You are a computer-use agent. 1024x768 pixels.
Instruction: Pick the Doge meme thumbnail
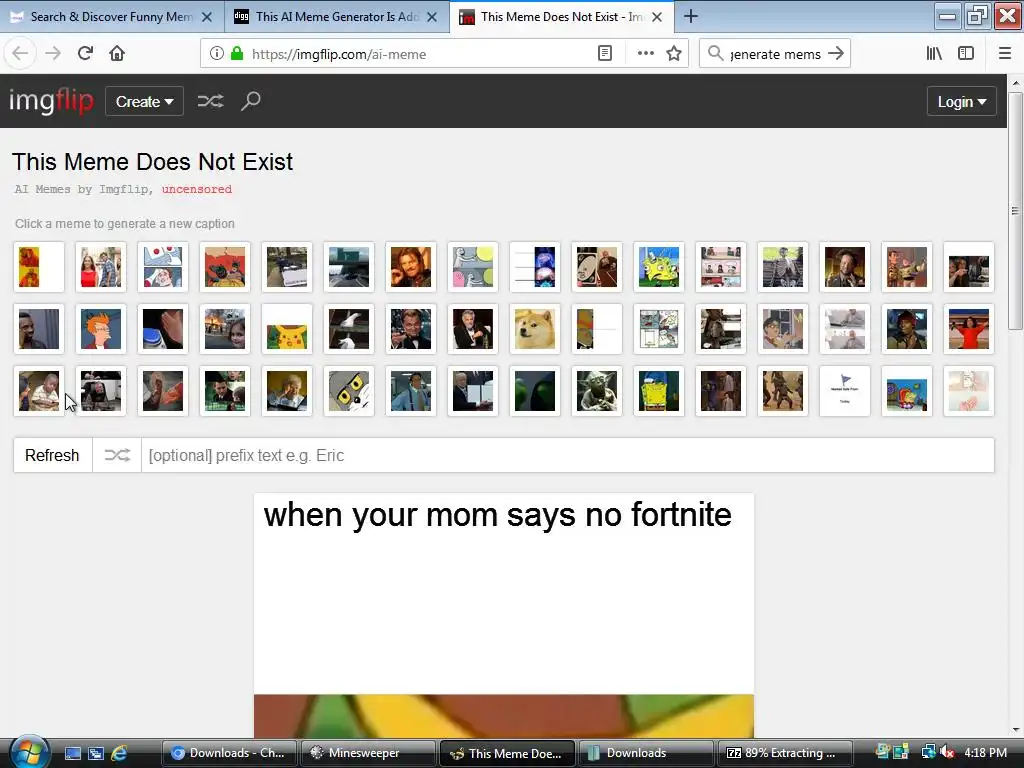(x=535, y=329)
